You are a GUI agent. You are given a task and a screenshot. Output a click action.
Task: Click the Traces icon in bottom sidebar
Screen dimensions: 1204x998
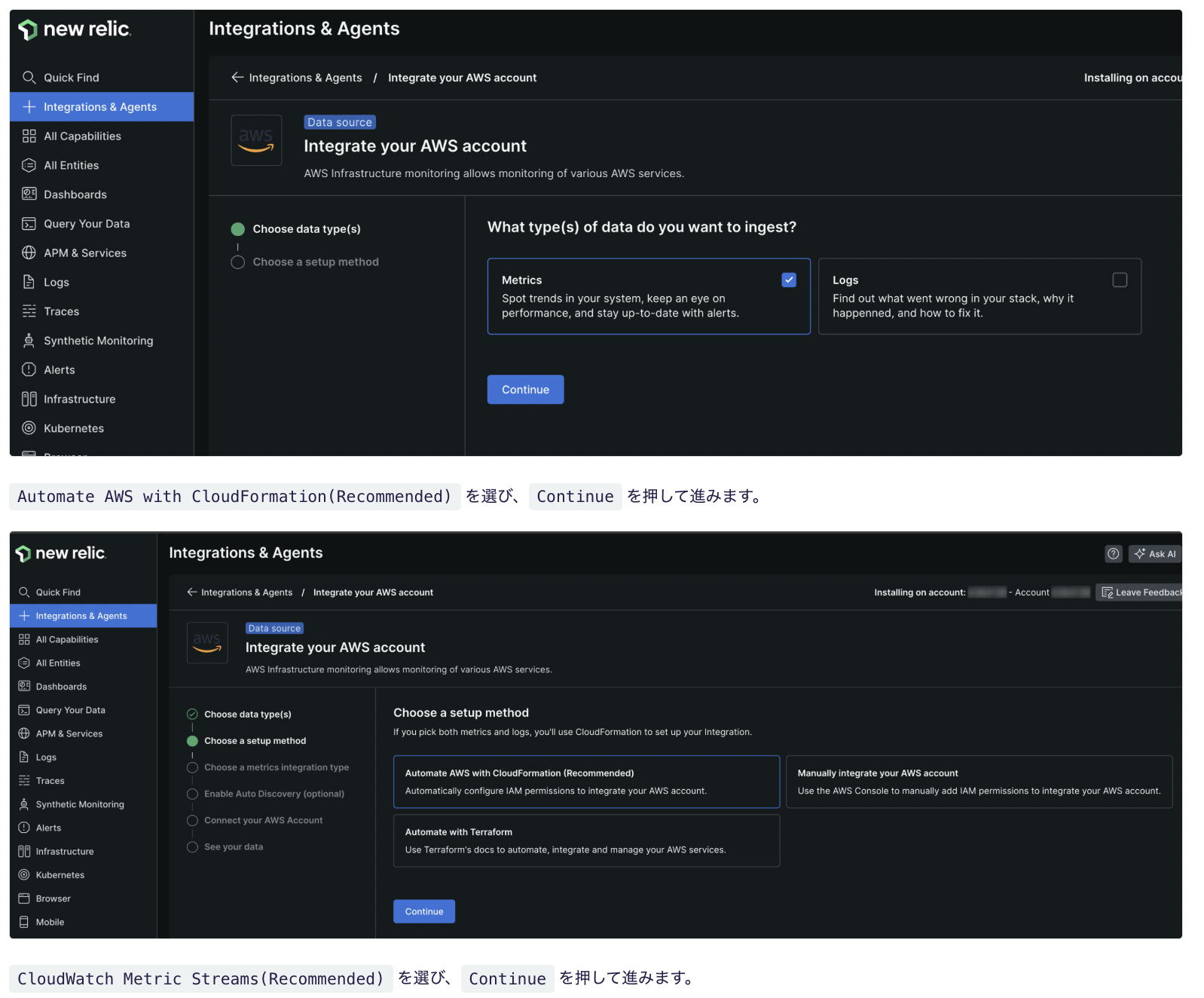pyautogui.click(x=24, y=781)
